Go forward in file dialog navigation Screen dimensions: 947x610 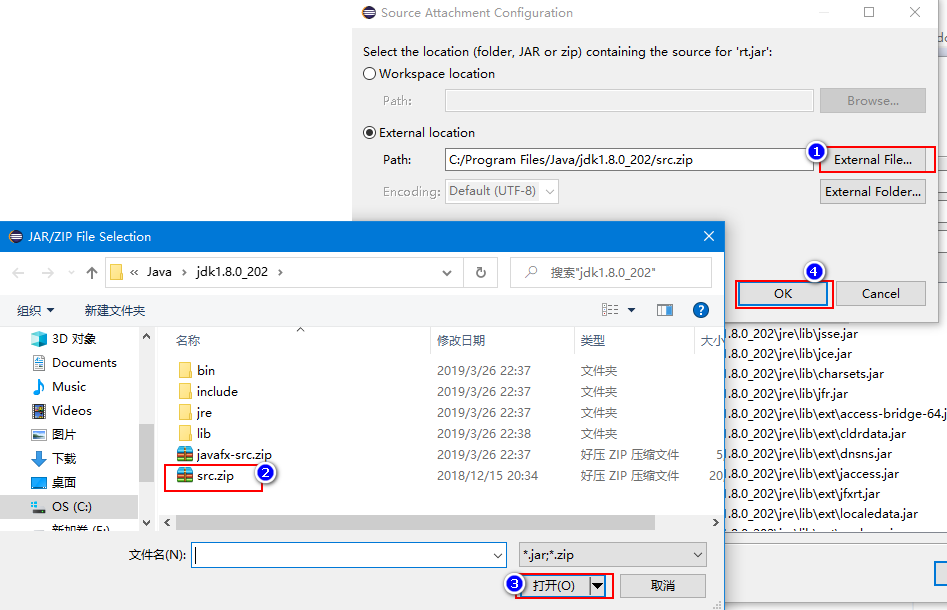point(48,273)
